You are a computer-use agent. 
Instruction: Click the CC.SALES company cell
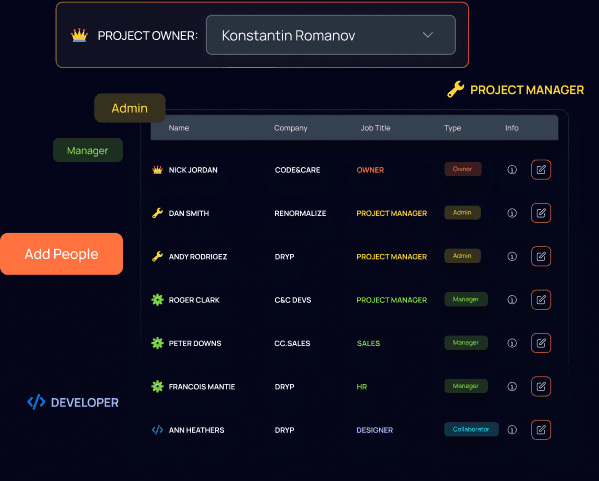pyautogui.click(x=292, y=343)
